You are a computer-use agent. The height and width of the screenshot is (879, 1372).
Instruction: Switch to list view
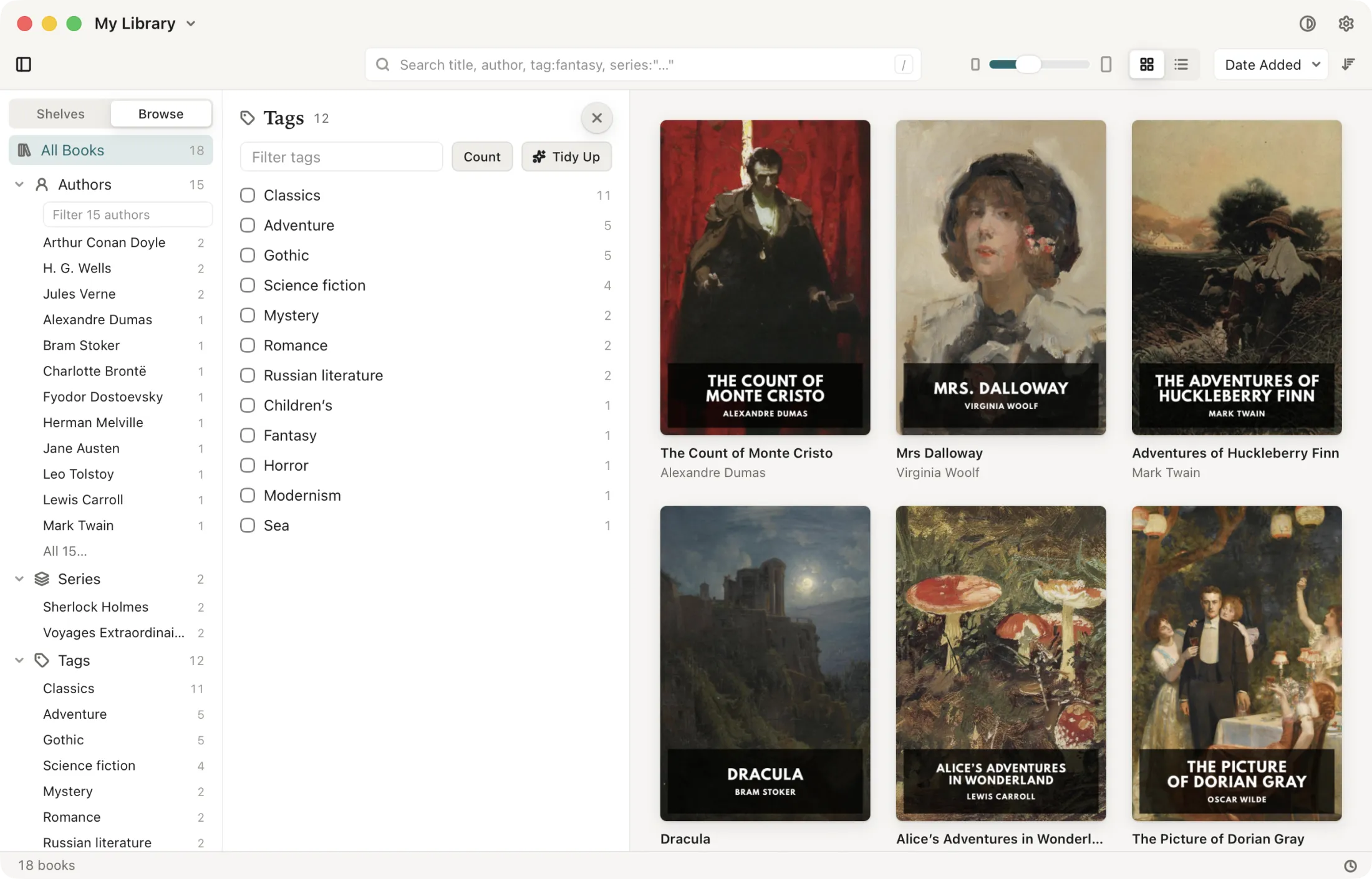(1181, 64)
